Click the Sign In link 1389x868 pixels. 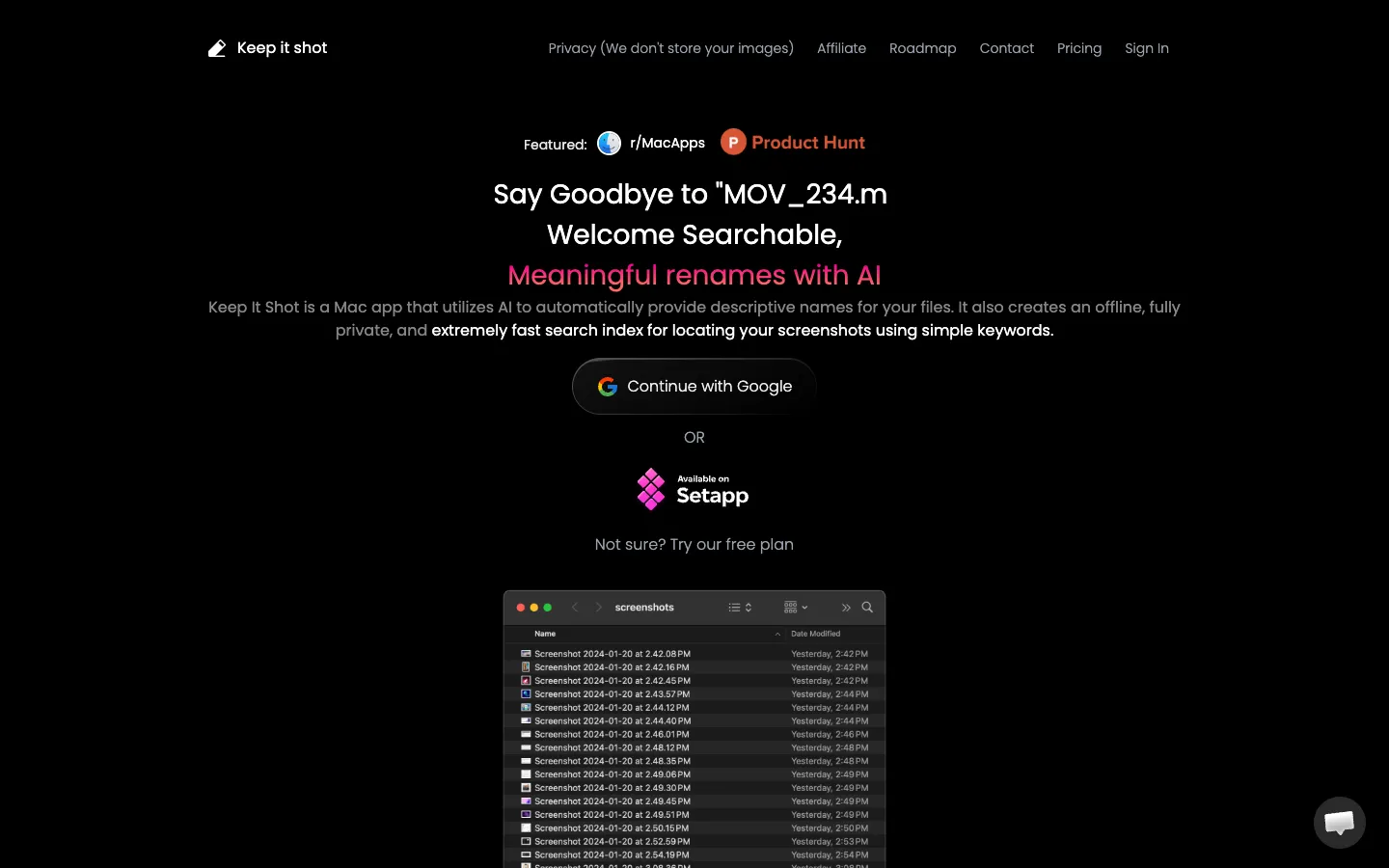point(1147,48)
